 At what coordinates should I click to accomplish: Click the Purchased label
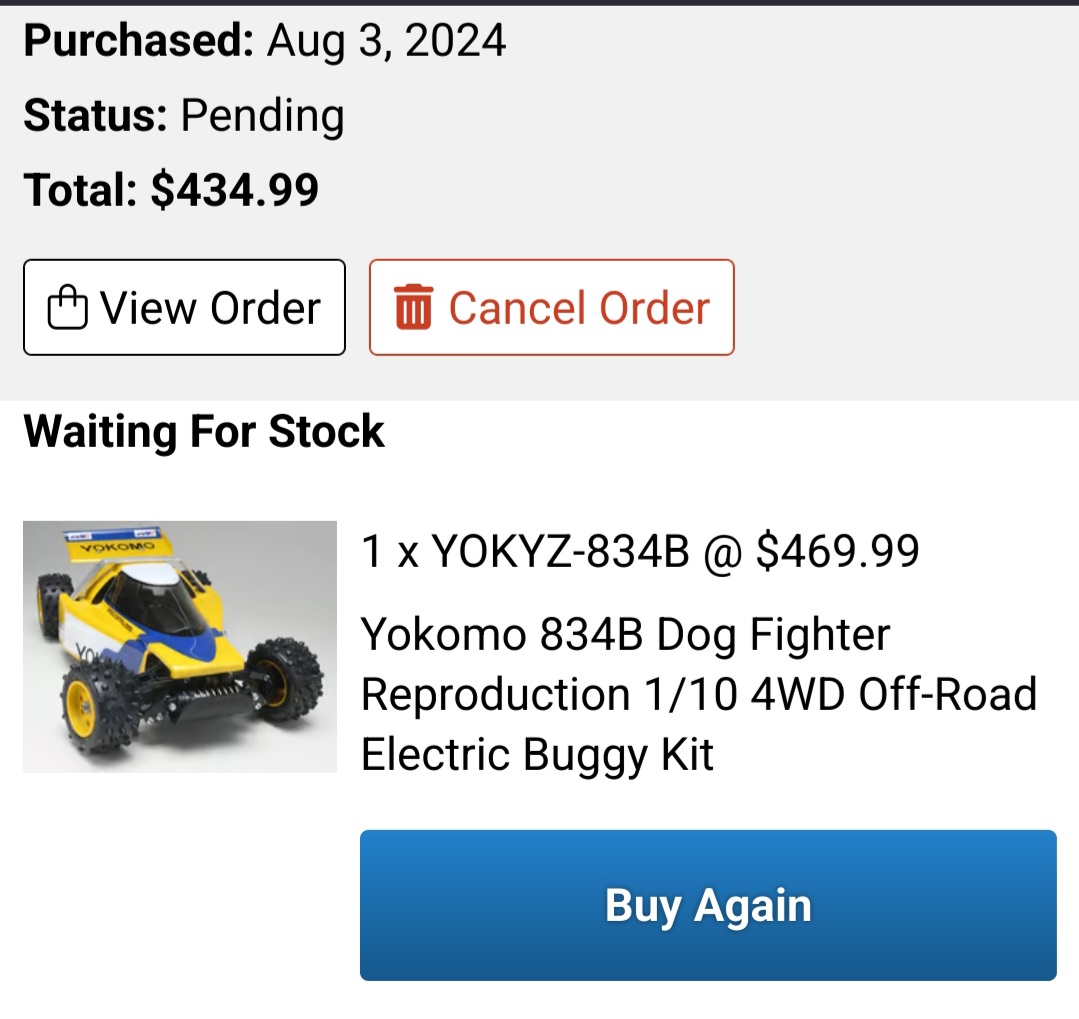(139, 40)
